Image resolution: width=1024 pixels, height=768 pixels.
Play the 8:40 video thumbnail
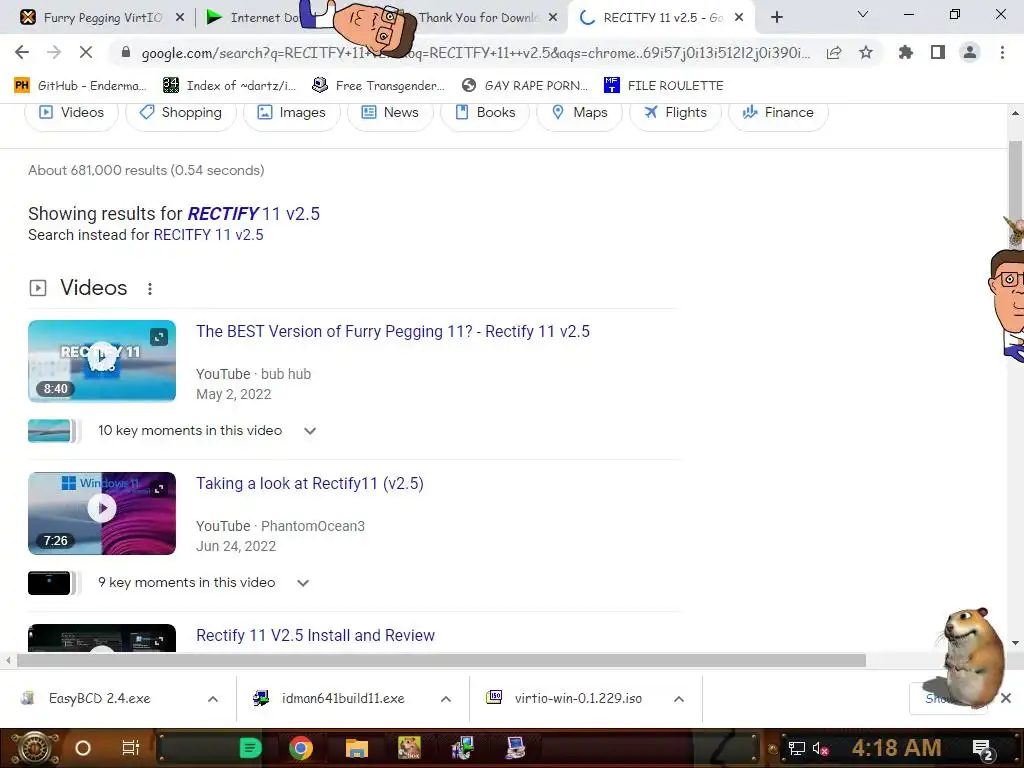pos(102,360)
